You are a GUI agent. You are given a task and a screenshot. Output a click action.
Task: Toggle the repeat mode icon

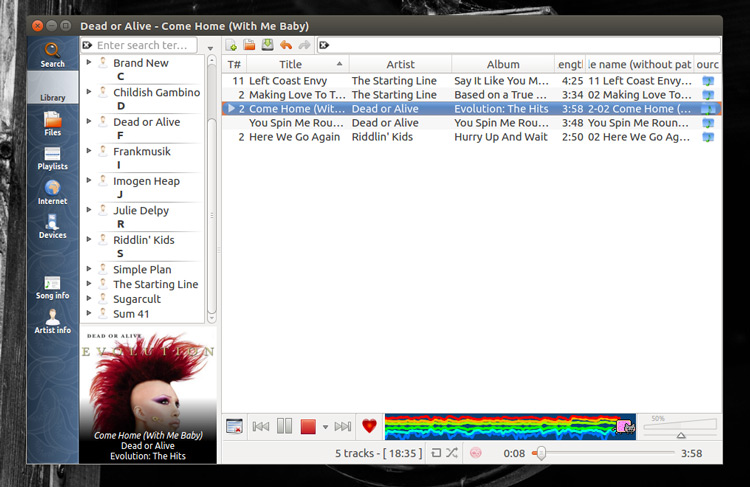[x=436, y=453]
